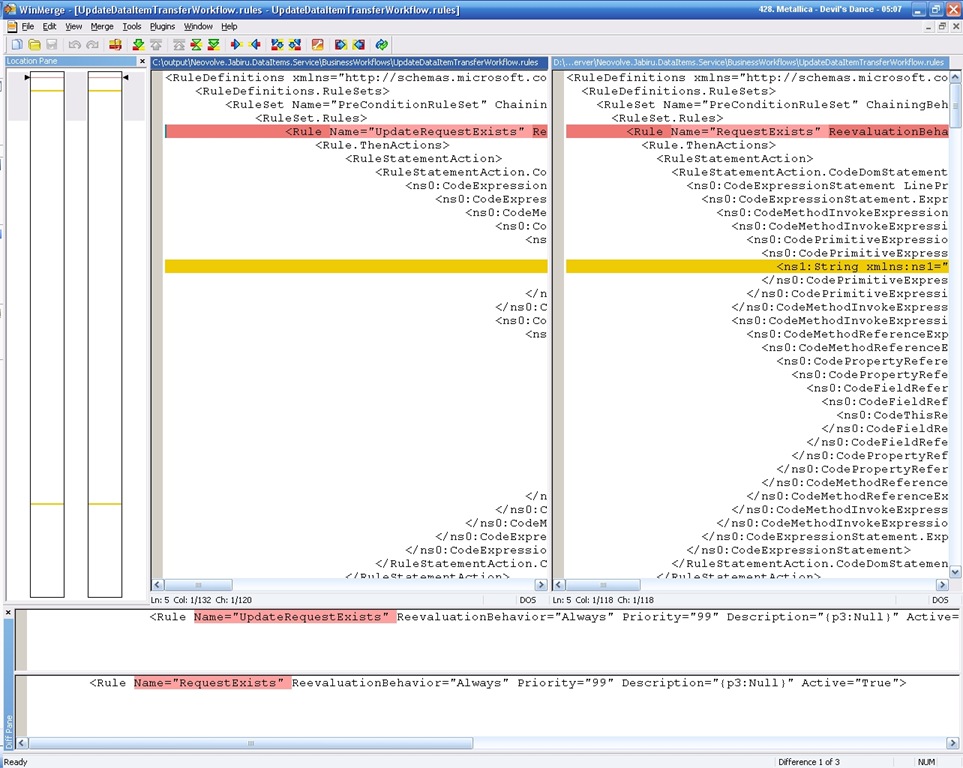Click the left file path header
963x768 pixels.
coord(349,62)
